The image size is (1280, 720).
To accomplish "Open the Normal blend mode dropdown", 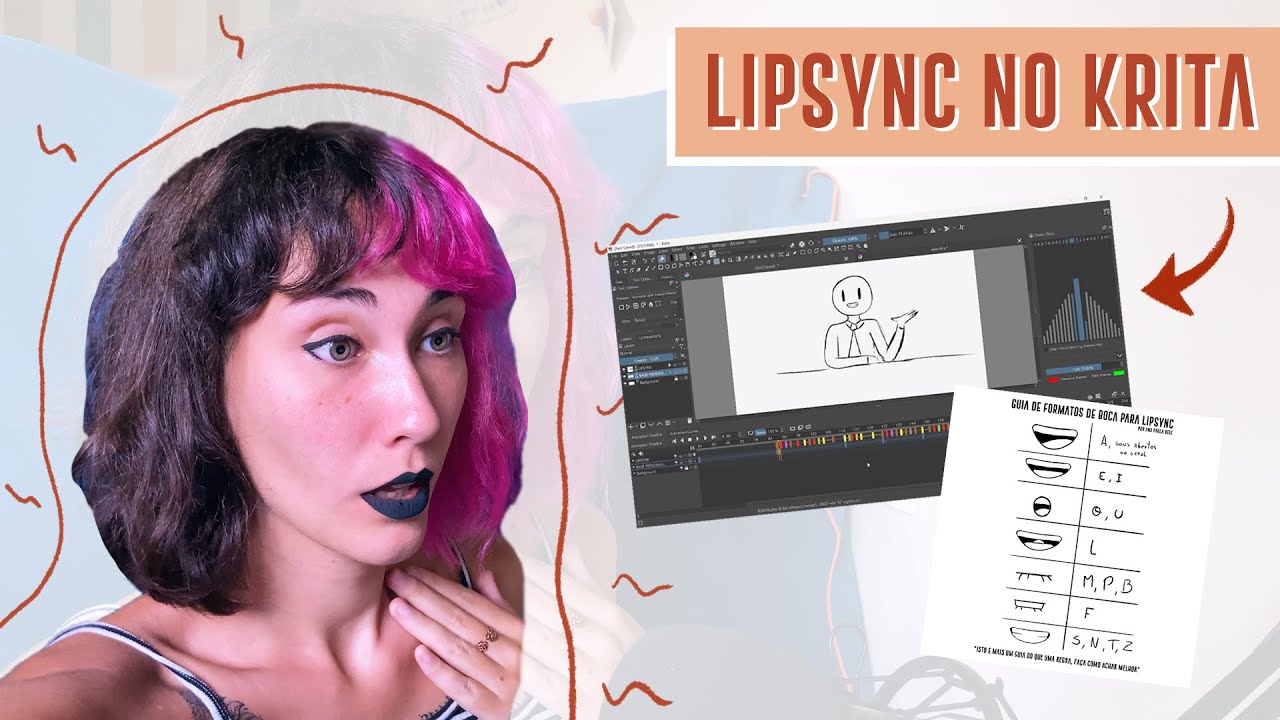I will pos(647,352).
